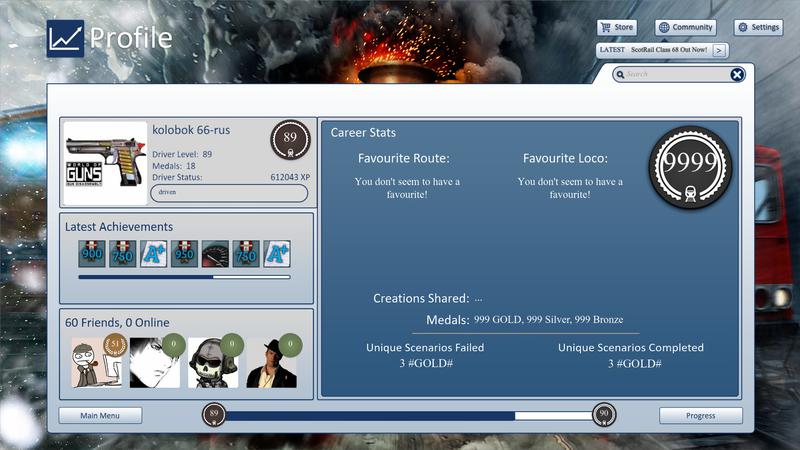800x450 pixels.
Task: Select the World of Guns avatar picture
Action: tap(105, 163)
